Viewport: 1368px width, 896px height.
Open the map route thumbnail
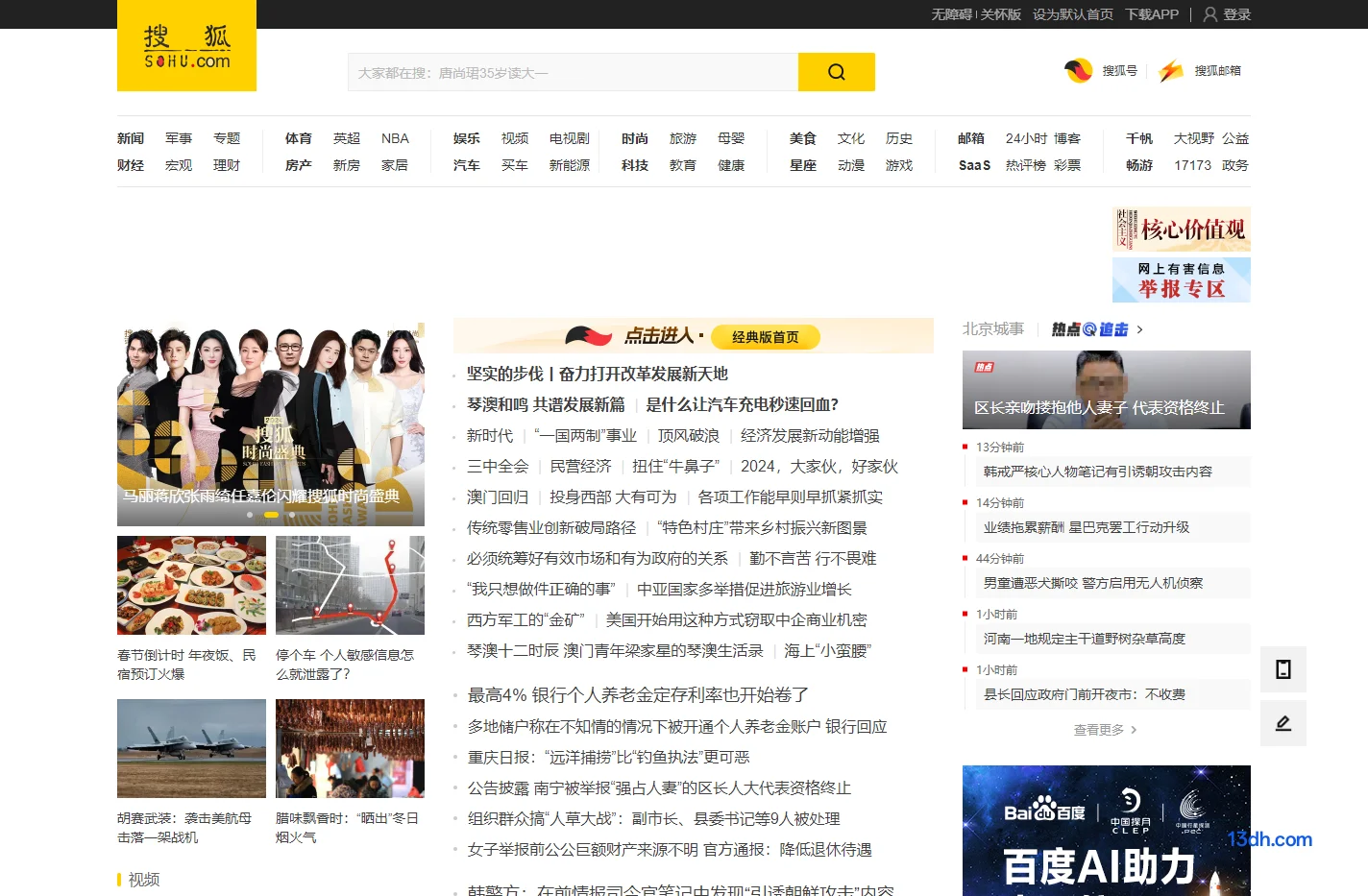click(x=350, y=585)
